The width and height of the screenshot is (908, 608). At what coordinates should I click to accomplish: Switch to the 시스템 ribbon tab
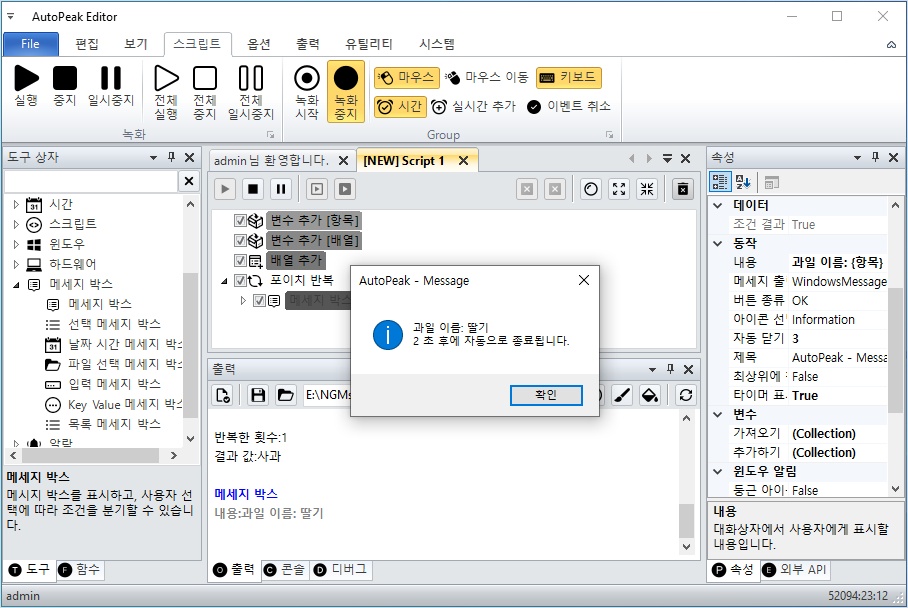437,44
